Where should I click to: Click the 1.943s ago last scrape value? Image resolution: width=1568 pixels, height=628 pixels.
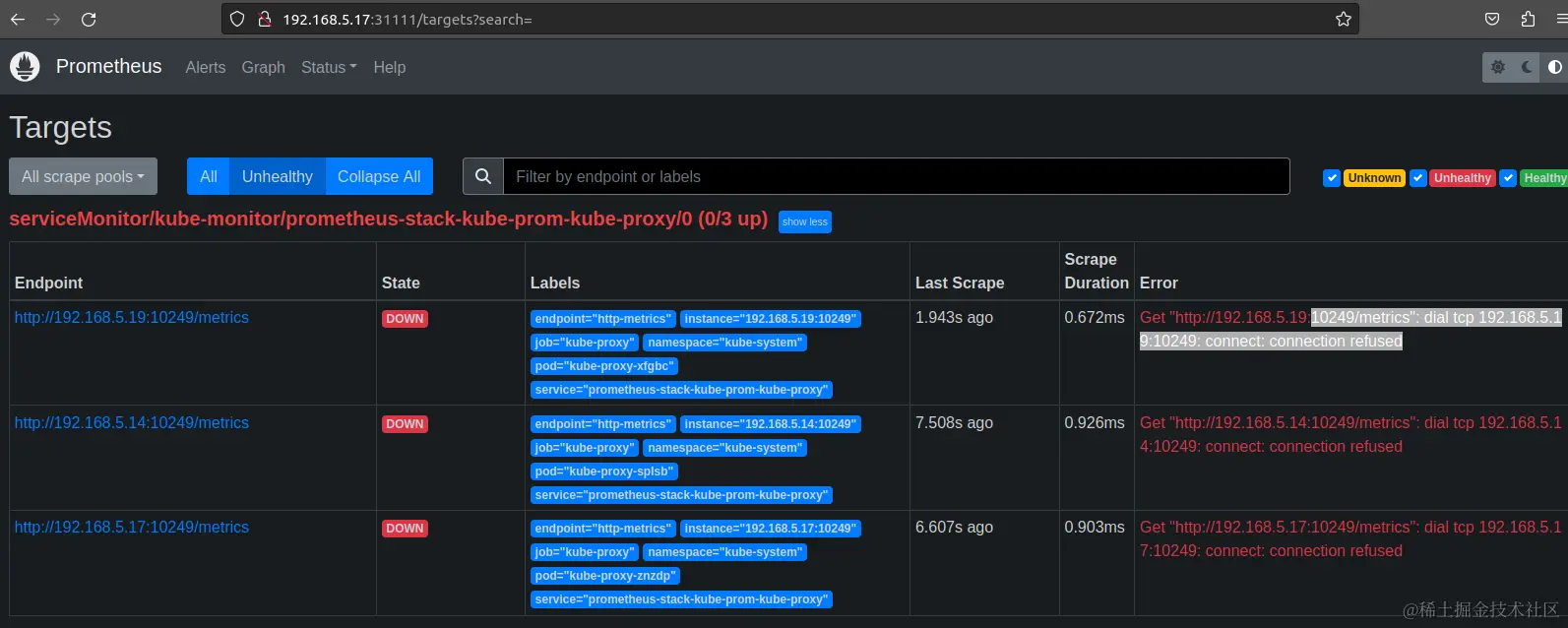pyautogui.click(x=954, y=317)
